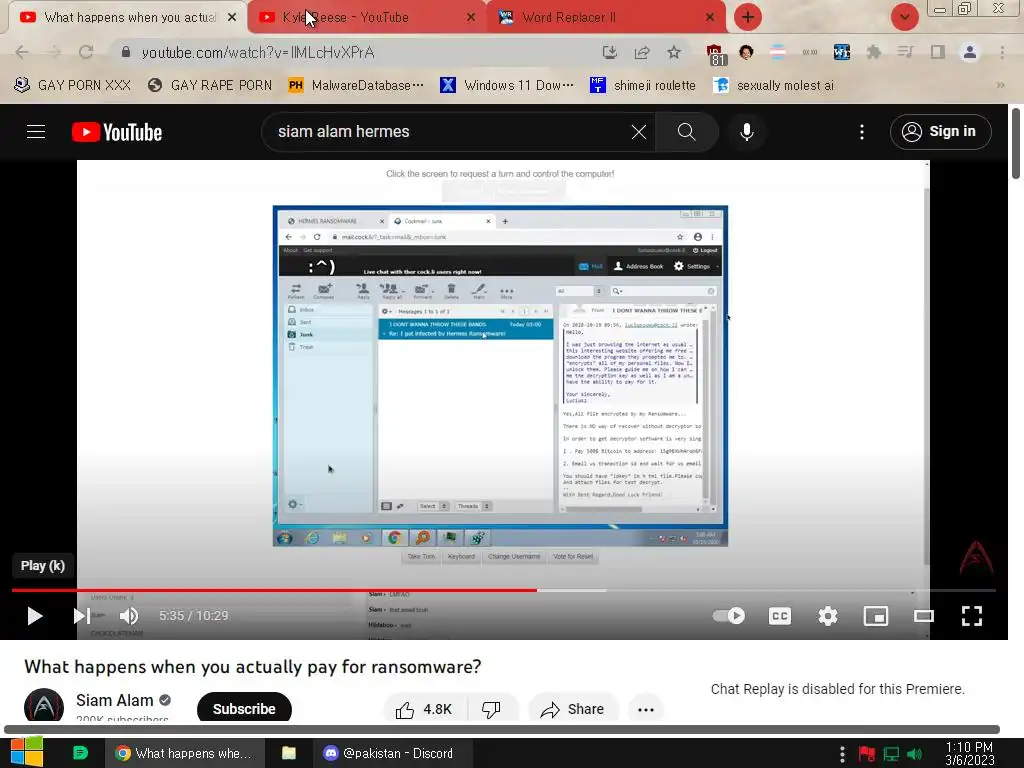Screen dimensions: 1024x768
Task: Click the Sign in button
Action: pos(940,132)
